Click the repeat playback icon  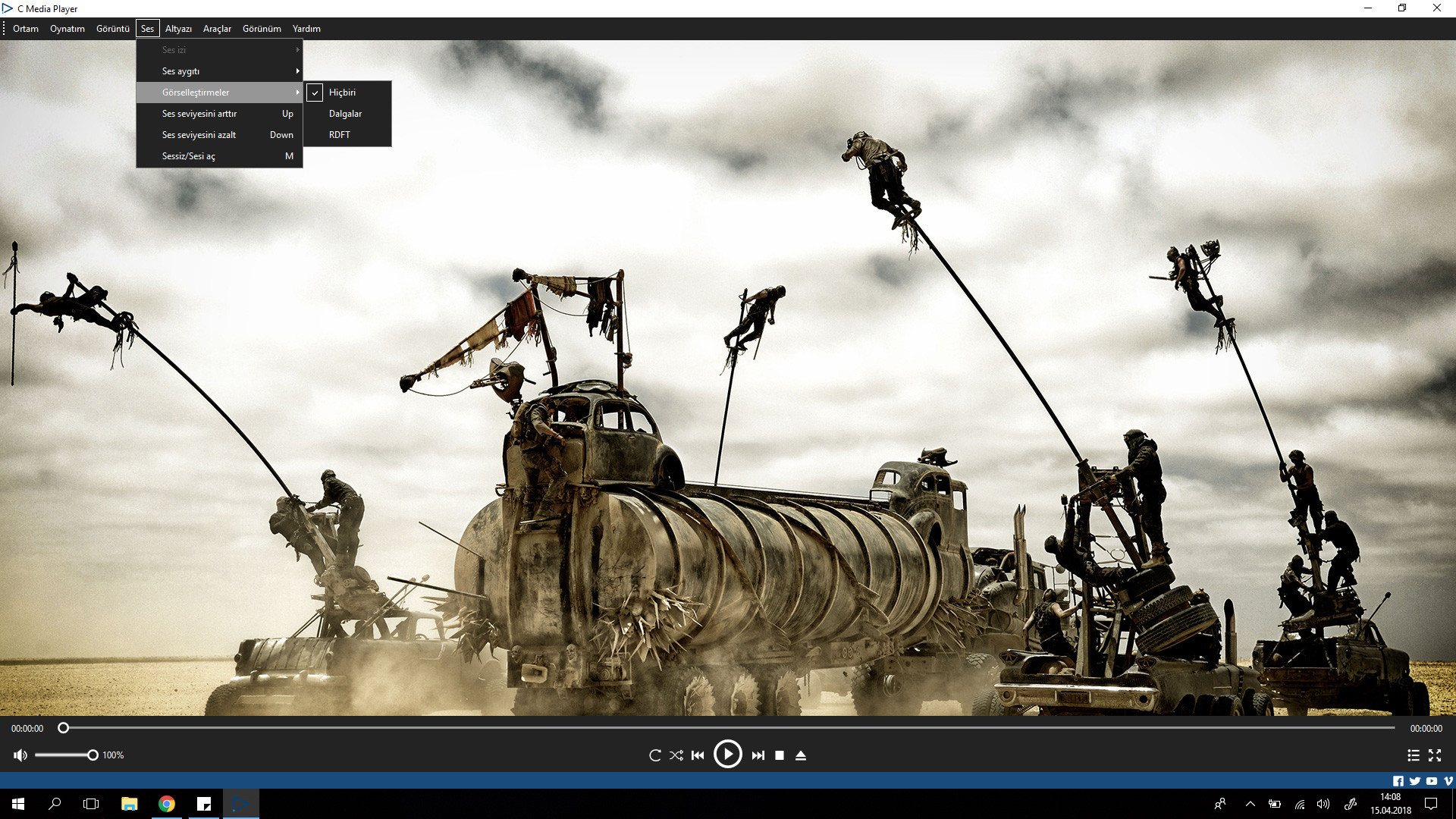coord(655,755)
